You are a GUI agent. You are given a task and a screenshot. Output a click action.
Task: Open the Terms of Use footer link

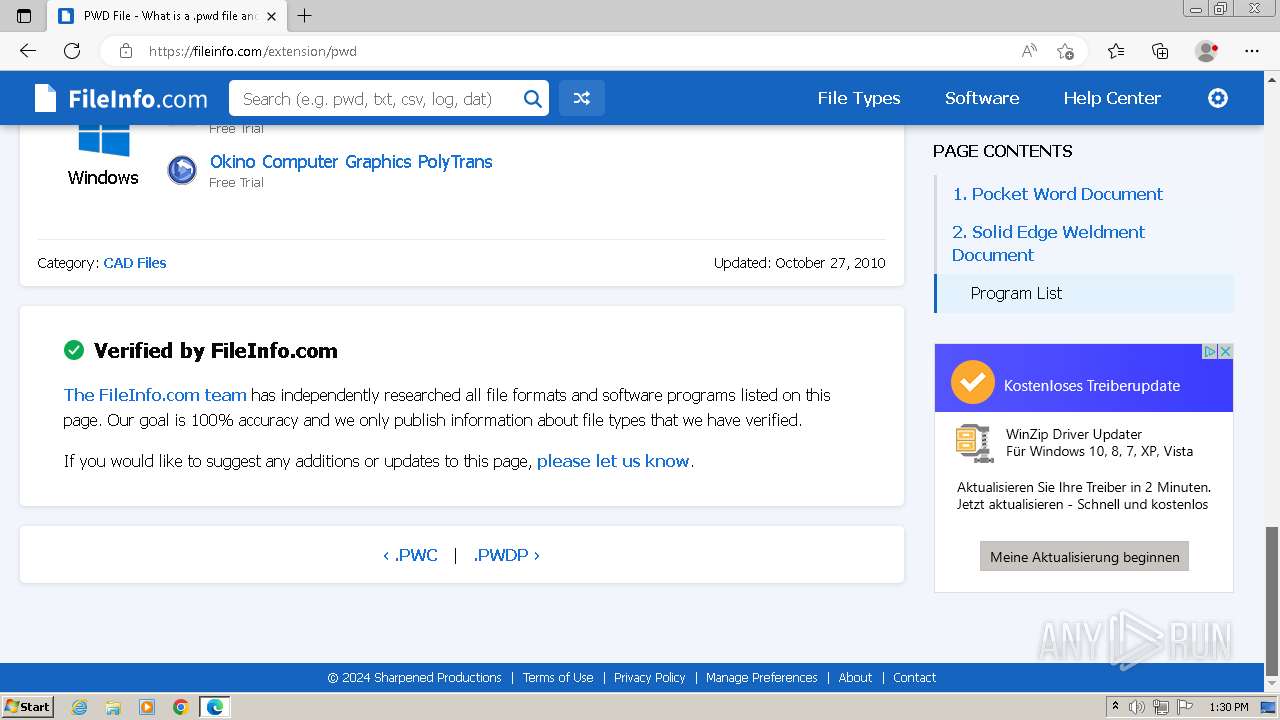tap(558, 678)
